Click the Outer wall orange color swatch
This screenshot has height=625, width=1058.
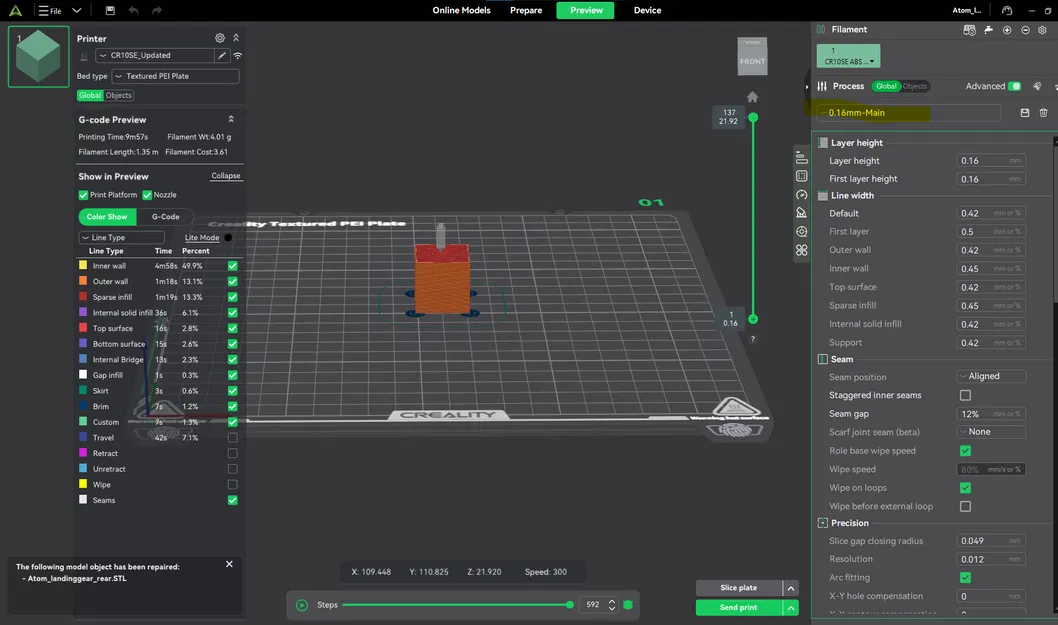tap(83, 281)
